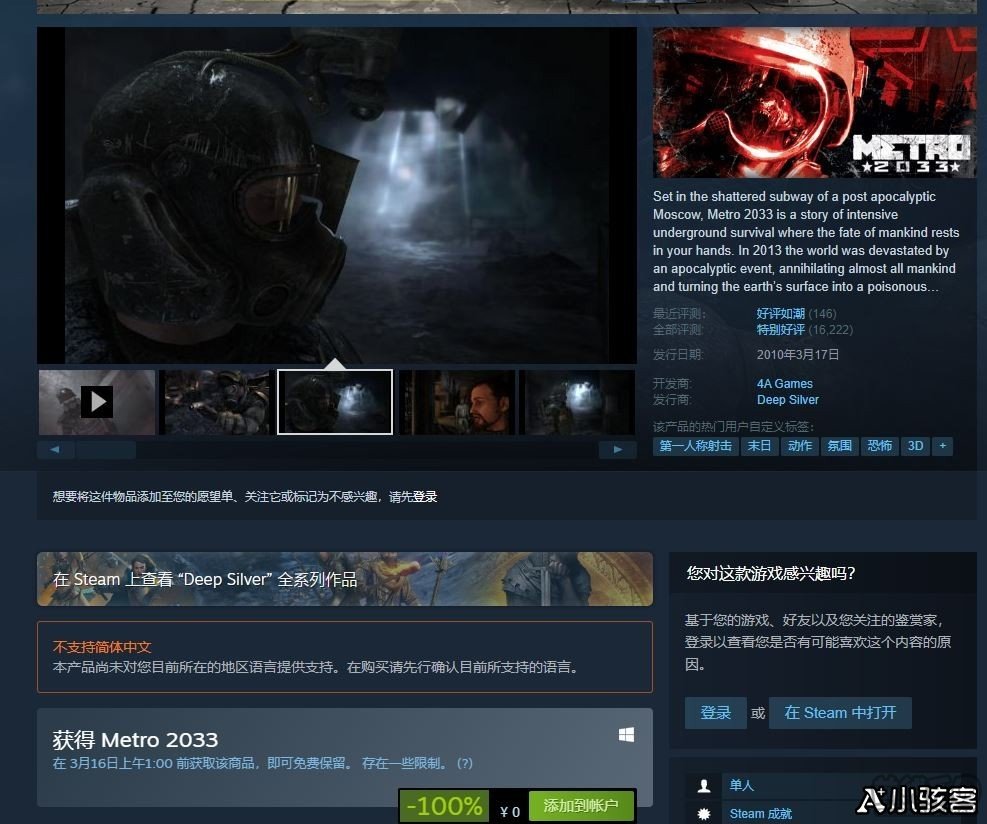Click the 不支持简体中文 warning heading

point(102,647)
